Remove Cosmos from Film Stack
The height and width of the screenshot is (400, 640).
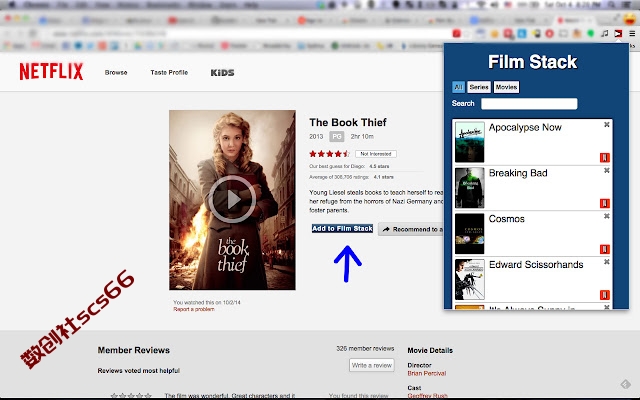pyautogui.click(x=607, y=216)
